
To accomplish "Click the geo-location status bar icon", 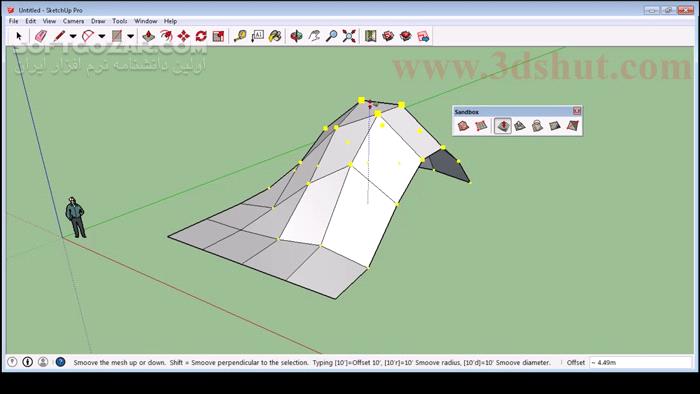I will (12, 362).
